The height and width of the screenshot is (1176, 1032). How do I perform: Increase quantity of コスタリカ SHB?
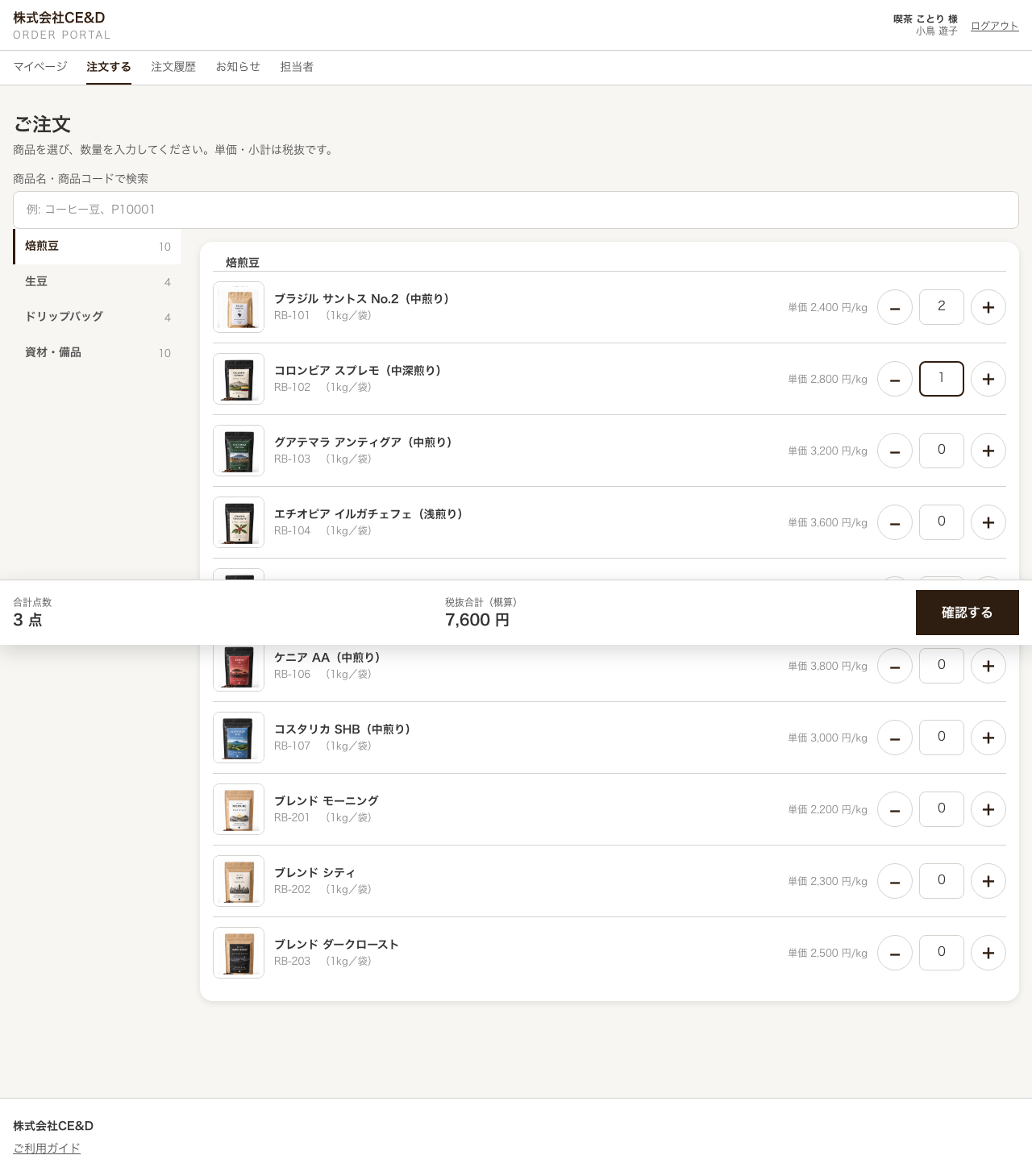click(x=988, y=738)
